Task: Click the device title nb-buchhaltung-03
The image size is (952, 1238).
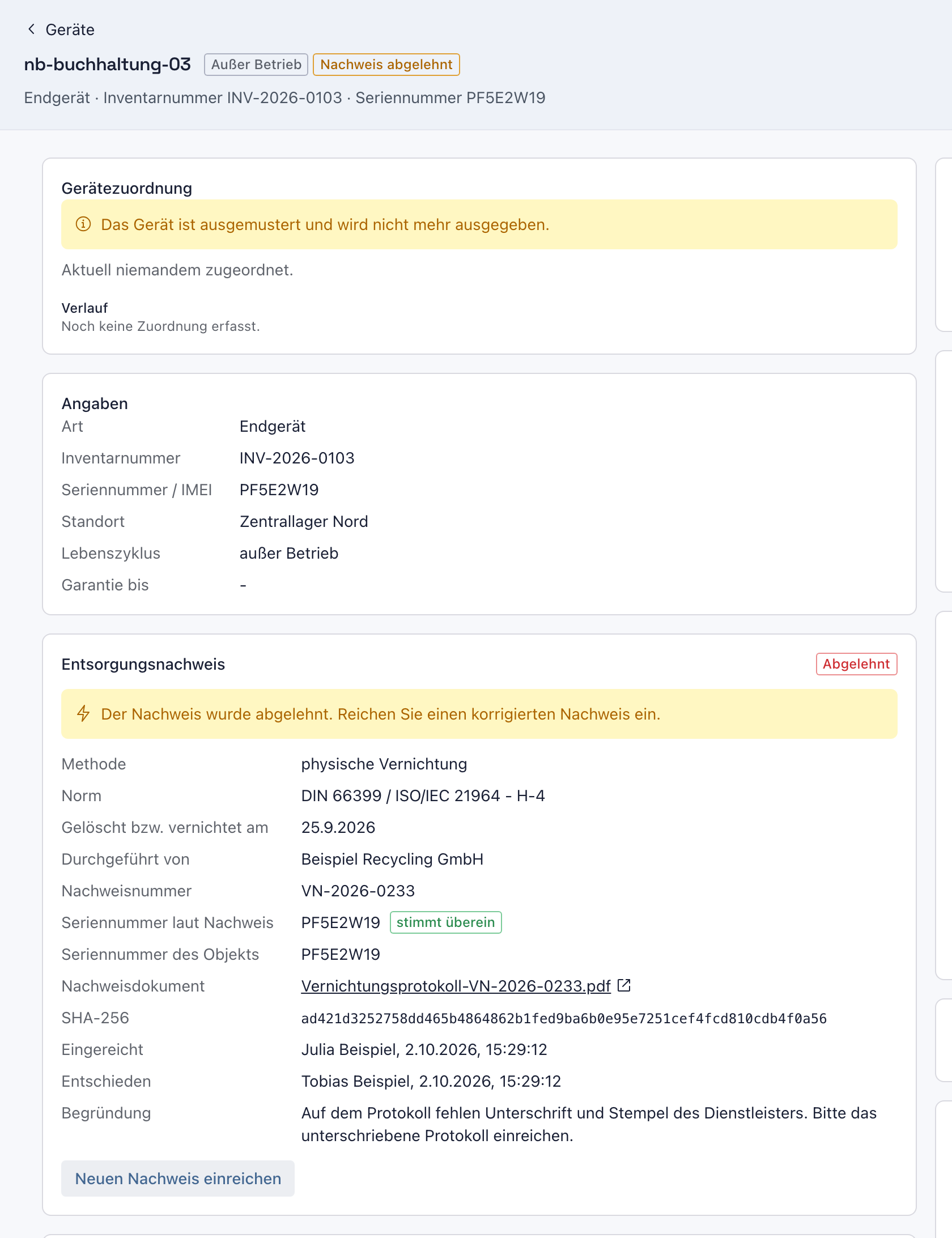Action: point(108,65)
